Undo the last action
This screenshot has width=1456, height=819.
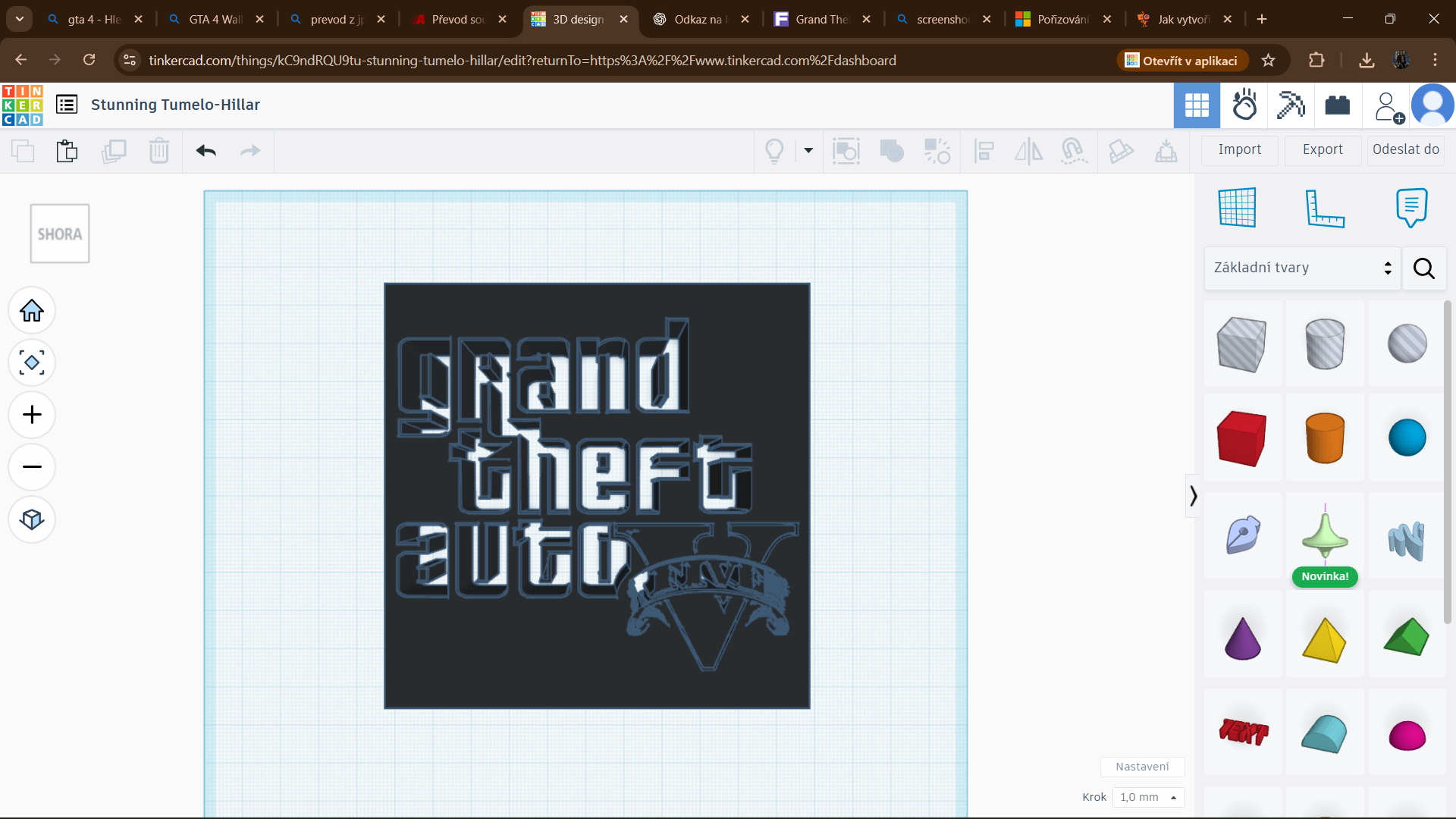tap(206, 151)
